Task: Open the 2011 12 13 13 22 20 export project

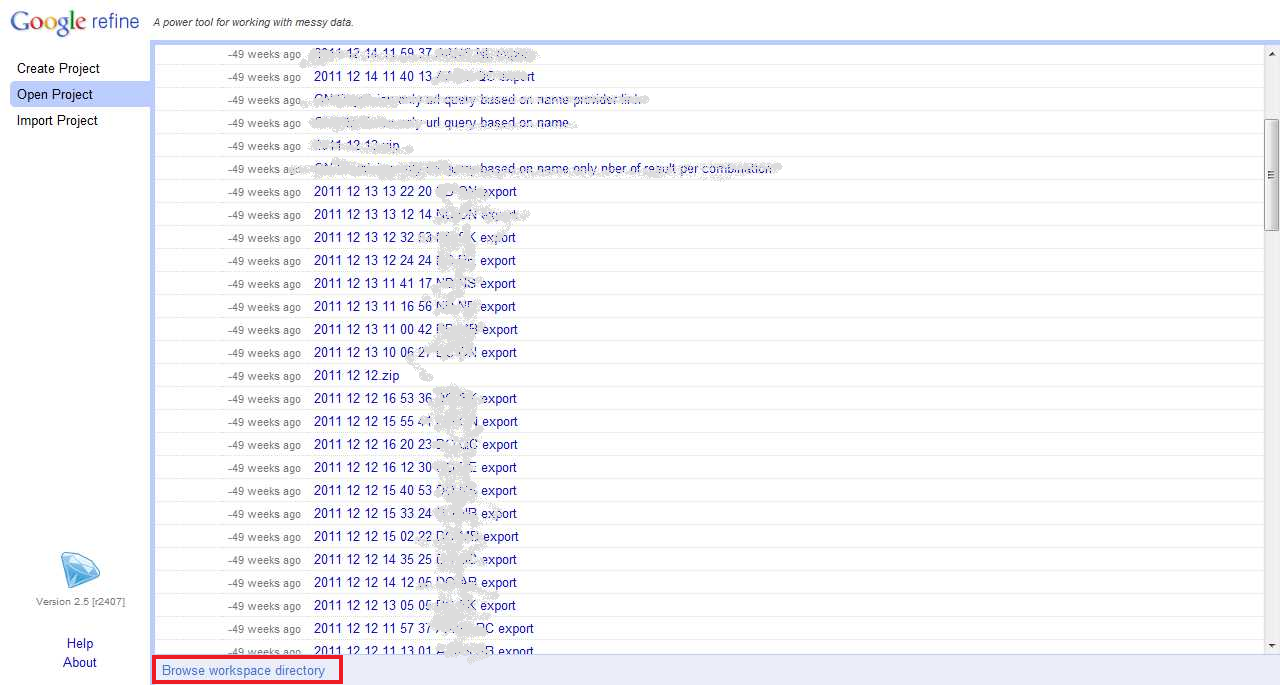Action: (416, 191)
